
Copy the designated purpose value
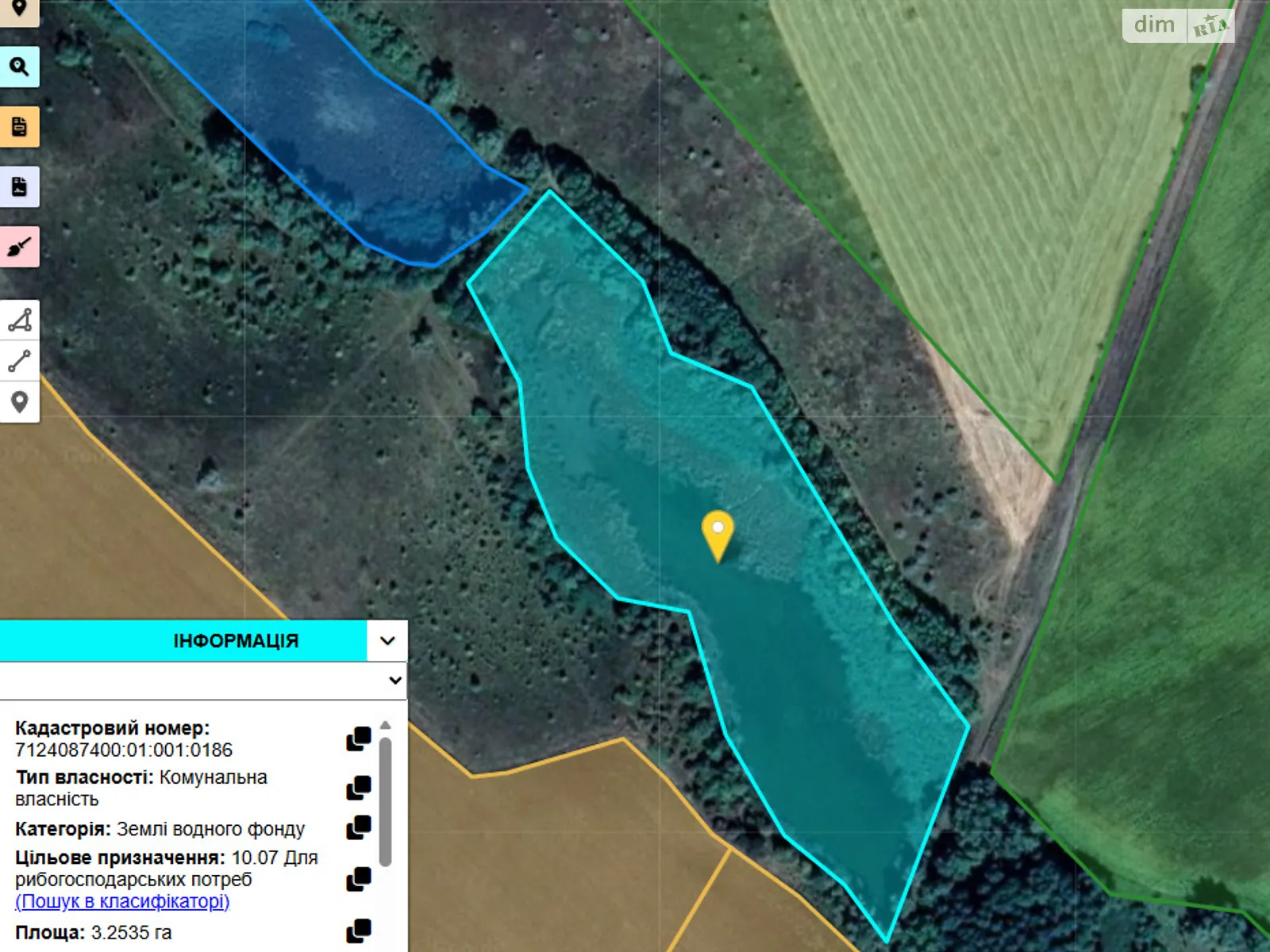359,879
